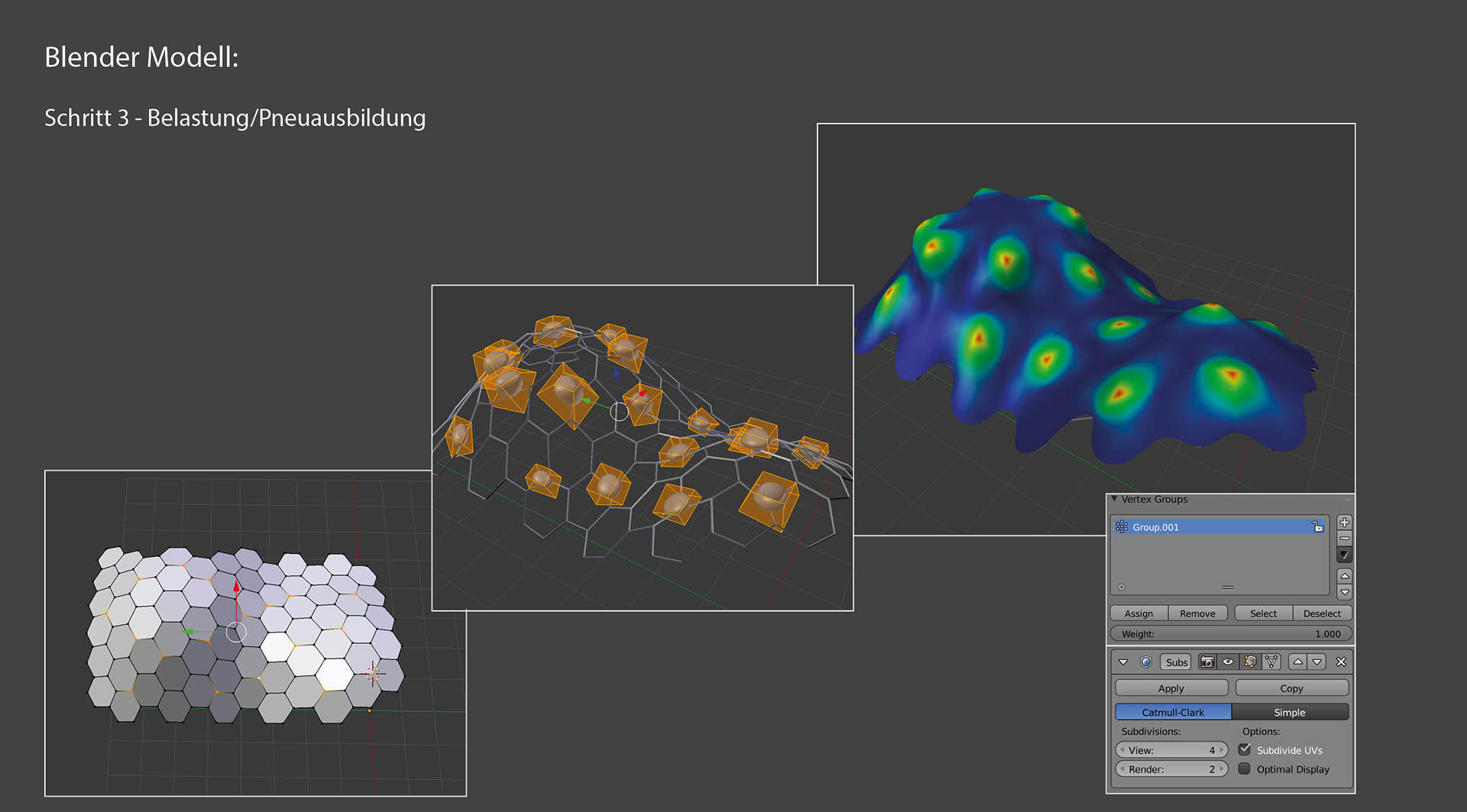
Task: Select Catmull-Clark subdivision type
Action: click(x=1173, y=712)
